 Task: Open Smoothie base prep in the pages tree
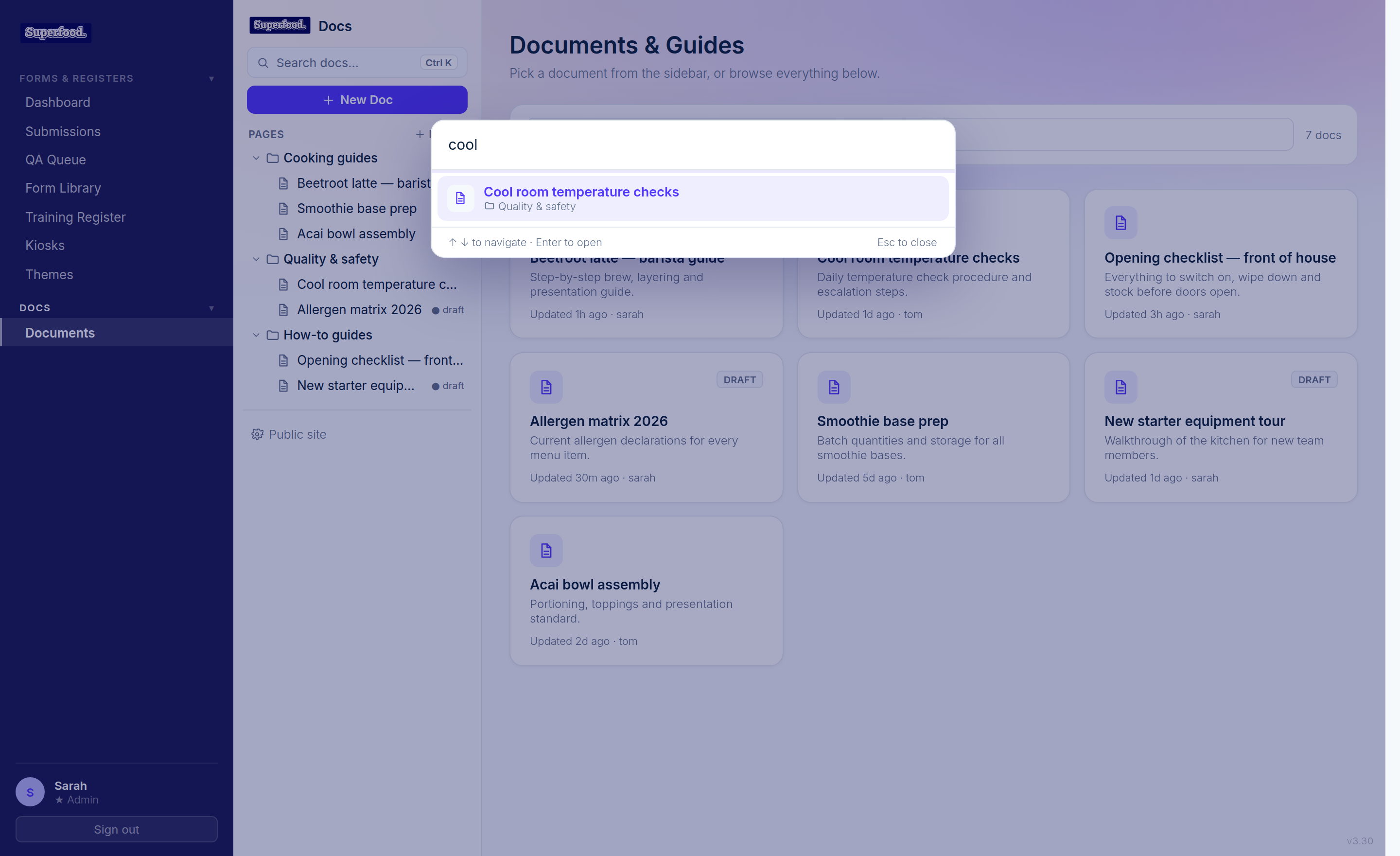pos(357,209)
